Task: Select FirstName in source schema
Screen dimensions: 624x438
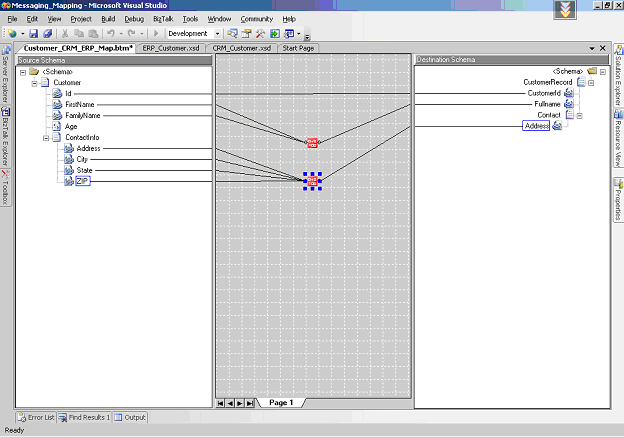Action: coord(80,105)
